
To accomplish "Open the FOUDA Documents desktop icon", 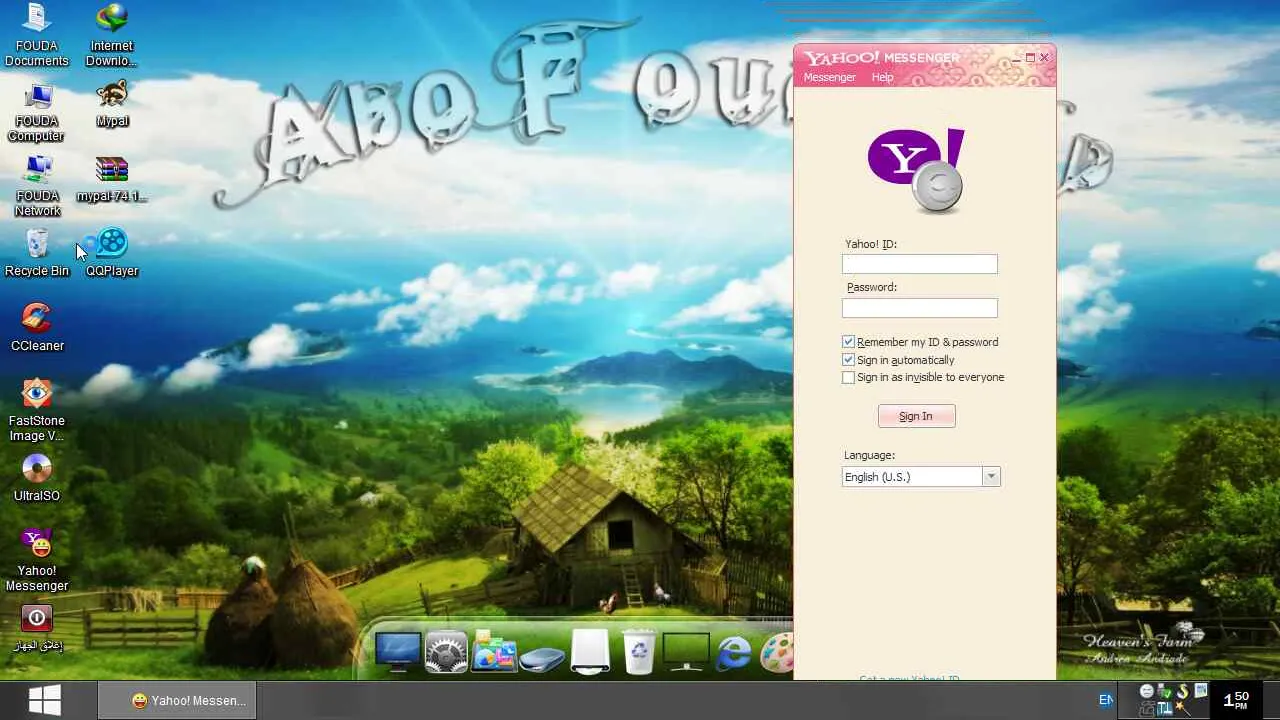I will pos(37,35).
